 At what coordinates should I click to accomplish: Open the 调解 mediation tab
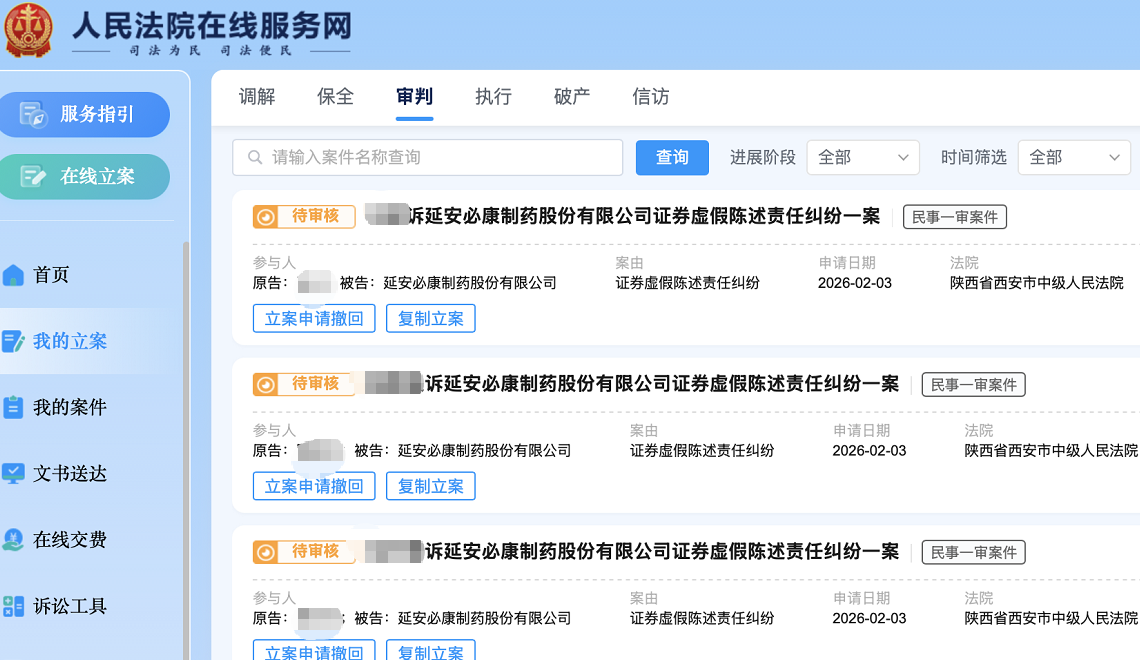click(256, 97)
